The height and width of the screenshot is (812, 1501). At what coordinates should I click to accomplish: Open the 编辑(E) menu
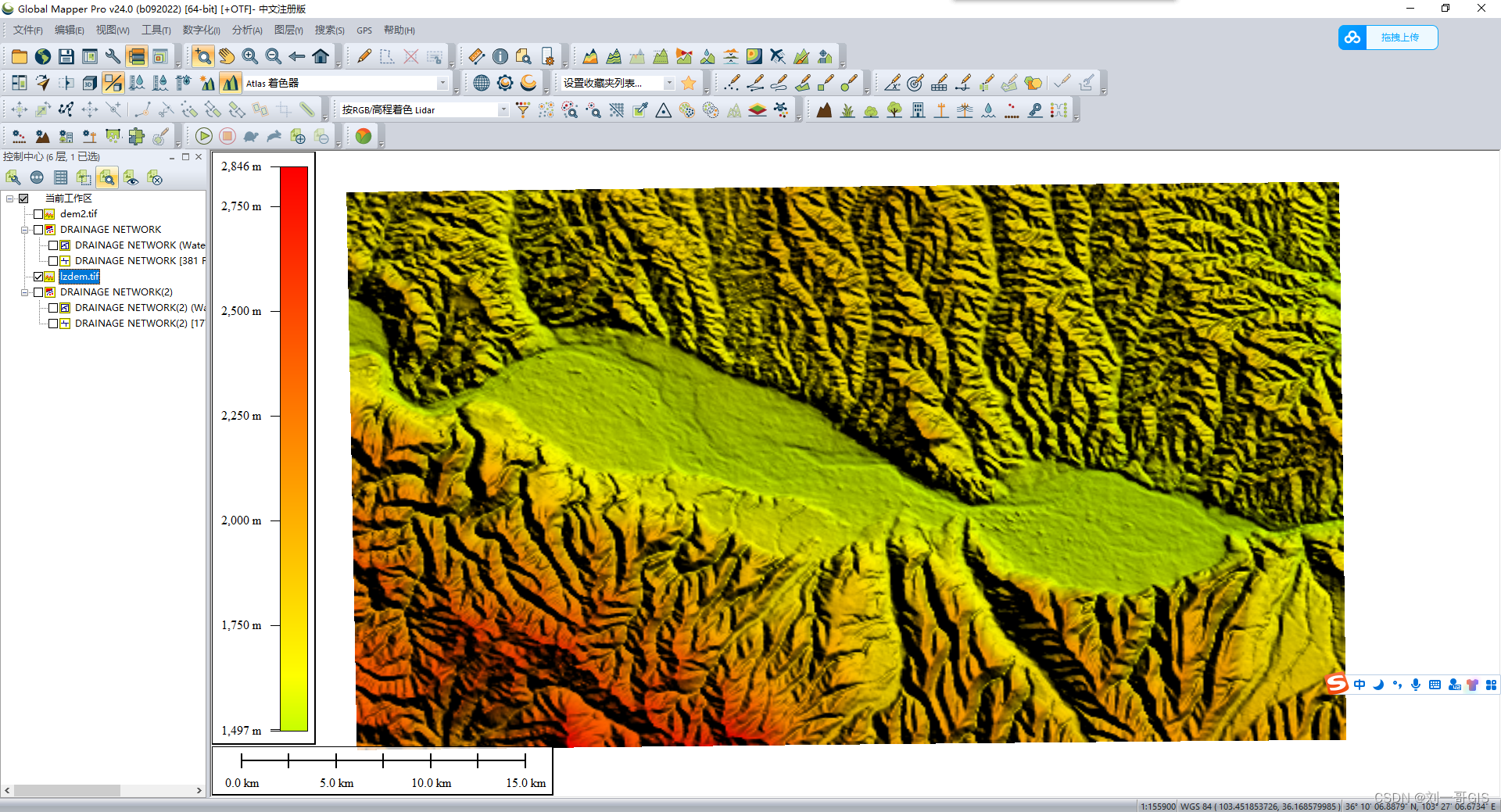(70, 30)
